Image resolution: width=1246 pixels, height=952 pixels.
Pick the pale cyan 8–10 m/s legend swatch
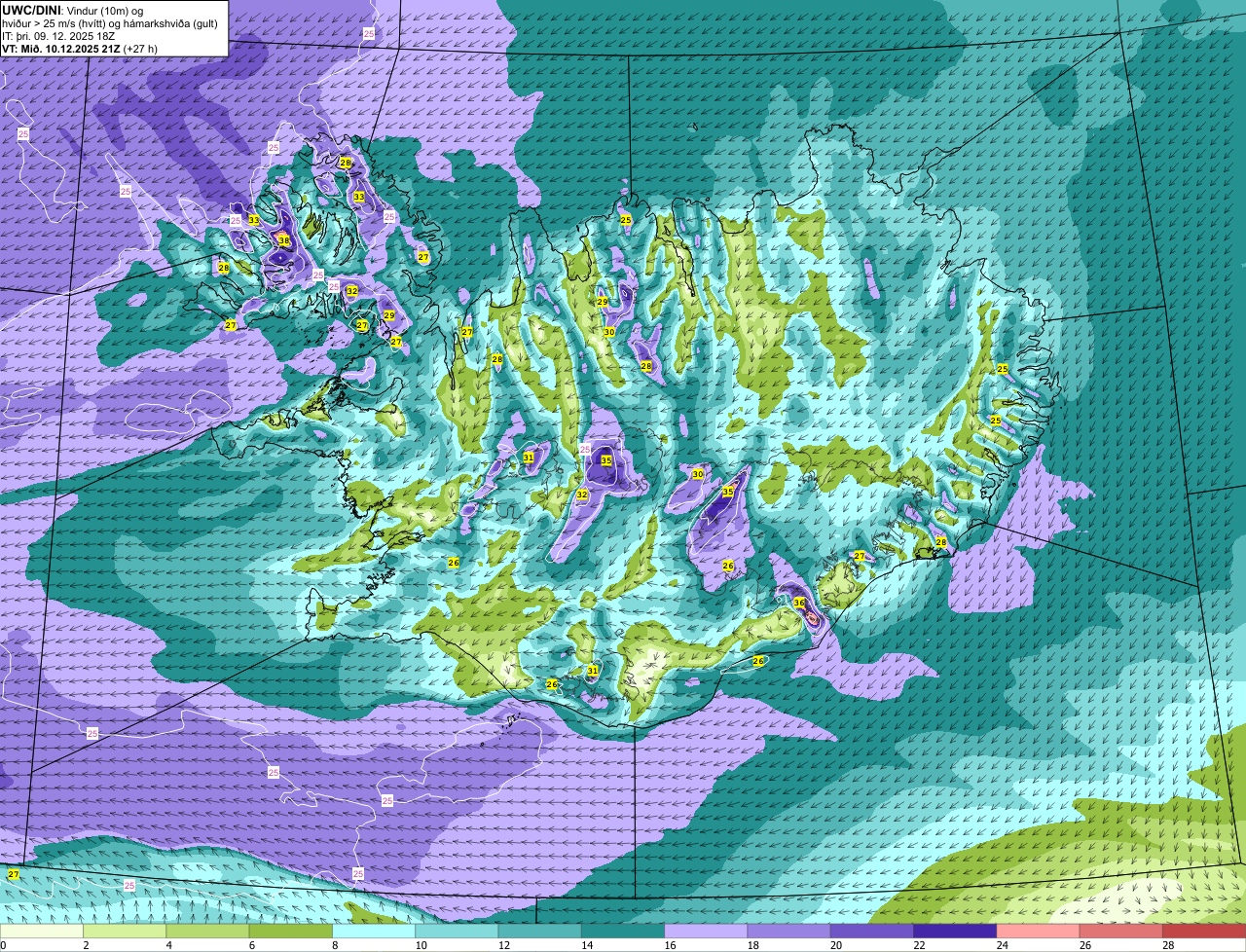[x=374, y=931]
